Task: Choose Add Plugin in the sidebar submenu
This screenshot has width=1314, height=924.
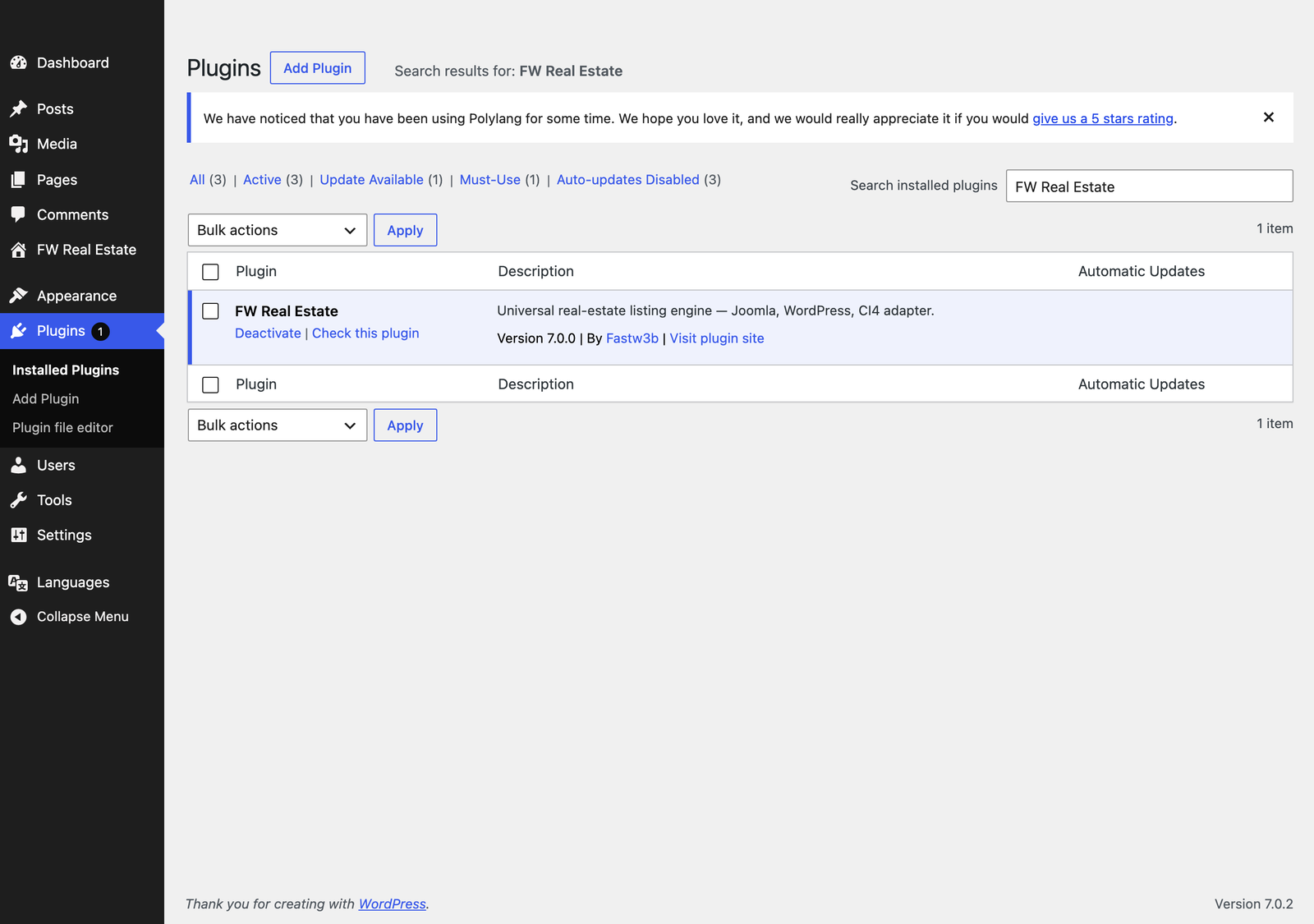Action: (x=46, y=398)
